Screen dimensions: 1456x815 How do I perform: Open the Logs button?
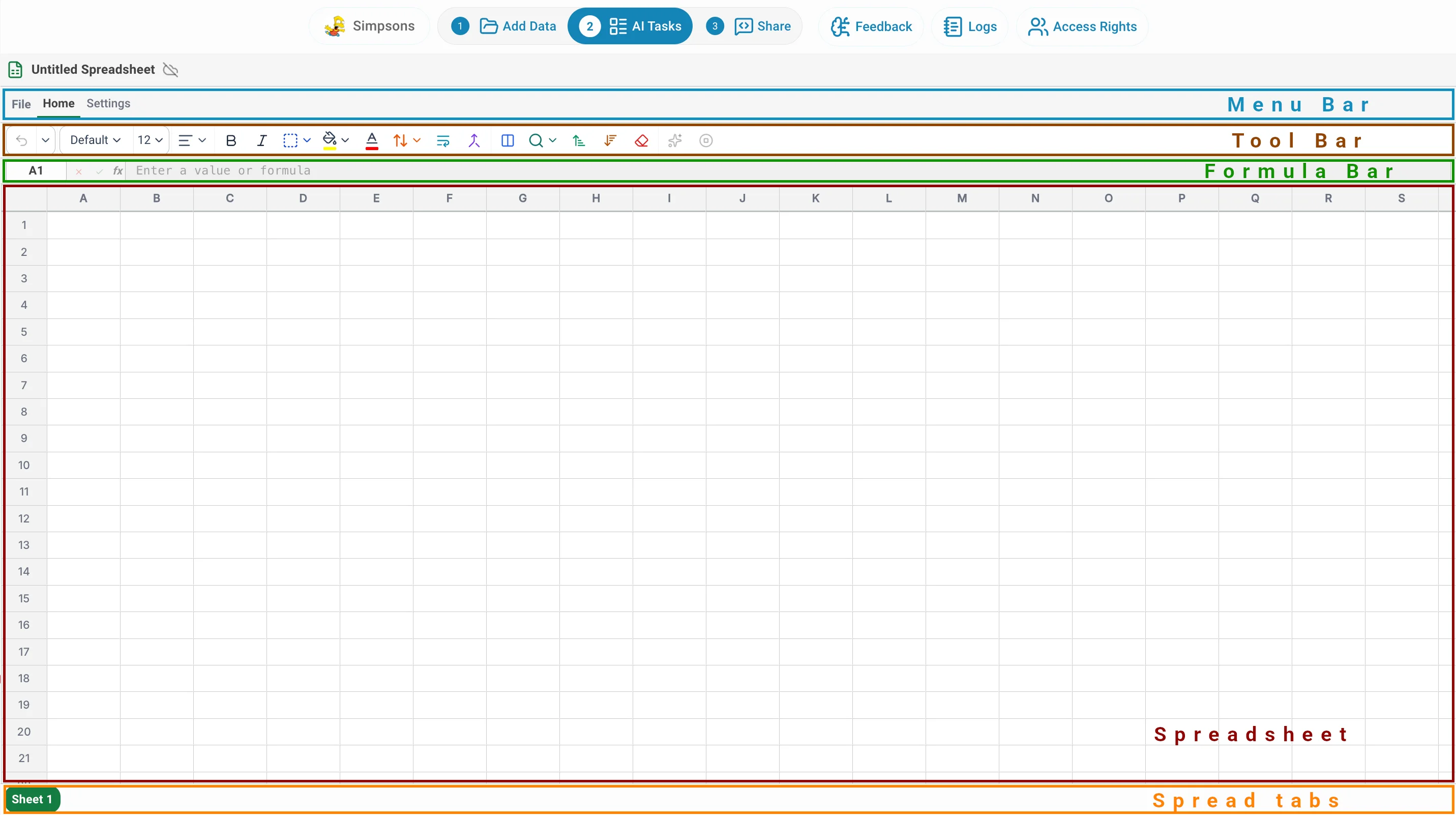969,26
